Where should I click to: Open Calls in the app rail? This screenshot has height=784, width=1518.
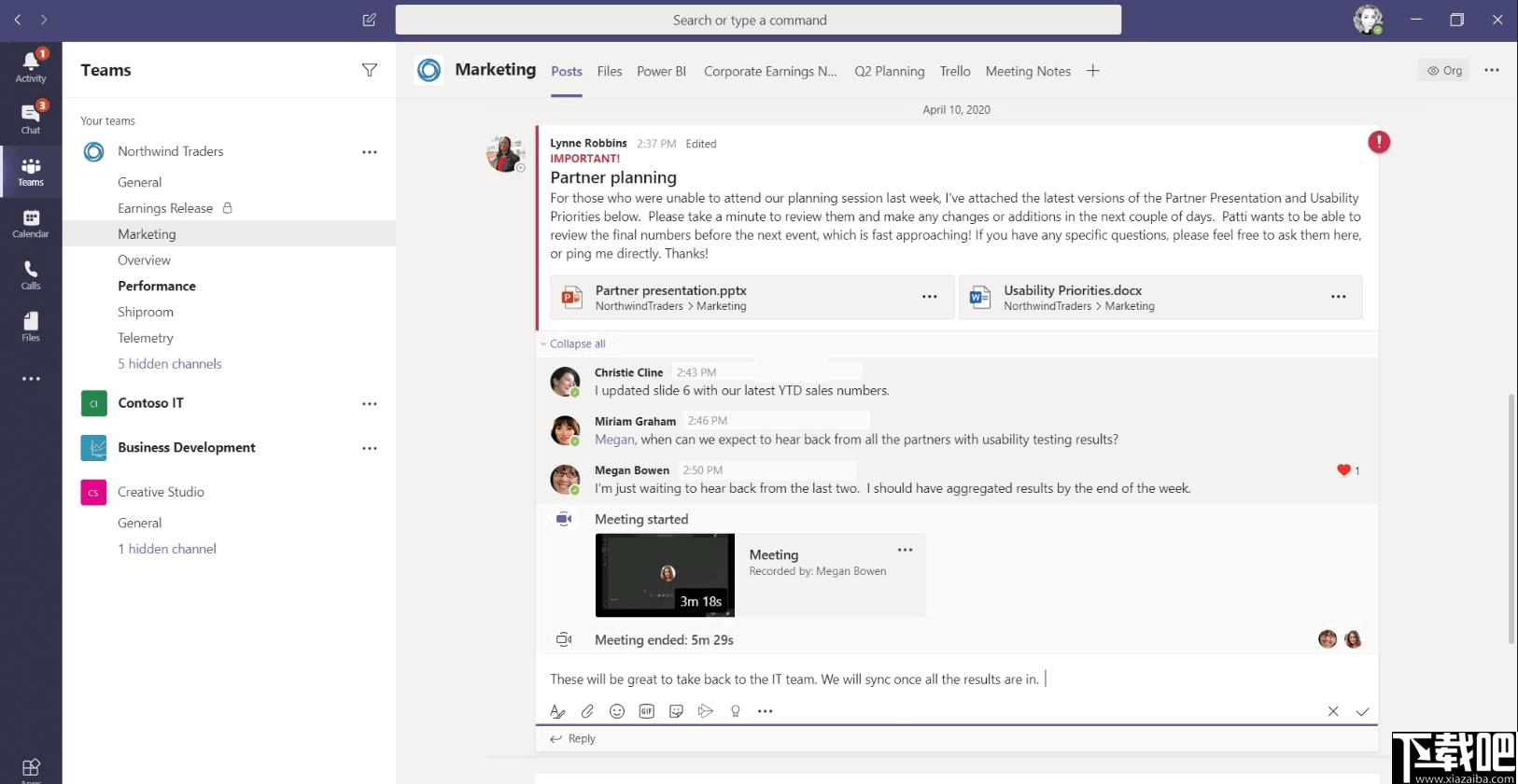tap(31, 275)
